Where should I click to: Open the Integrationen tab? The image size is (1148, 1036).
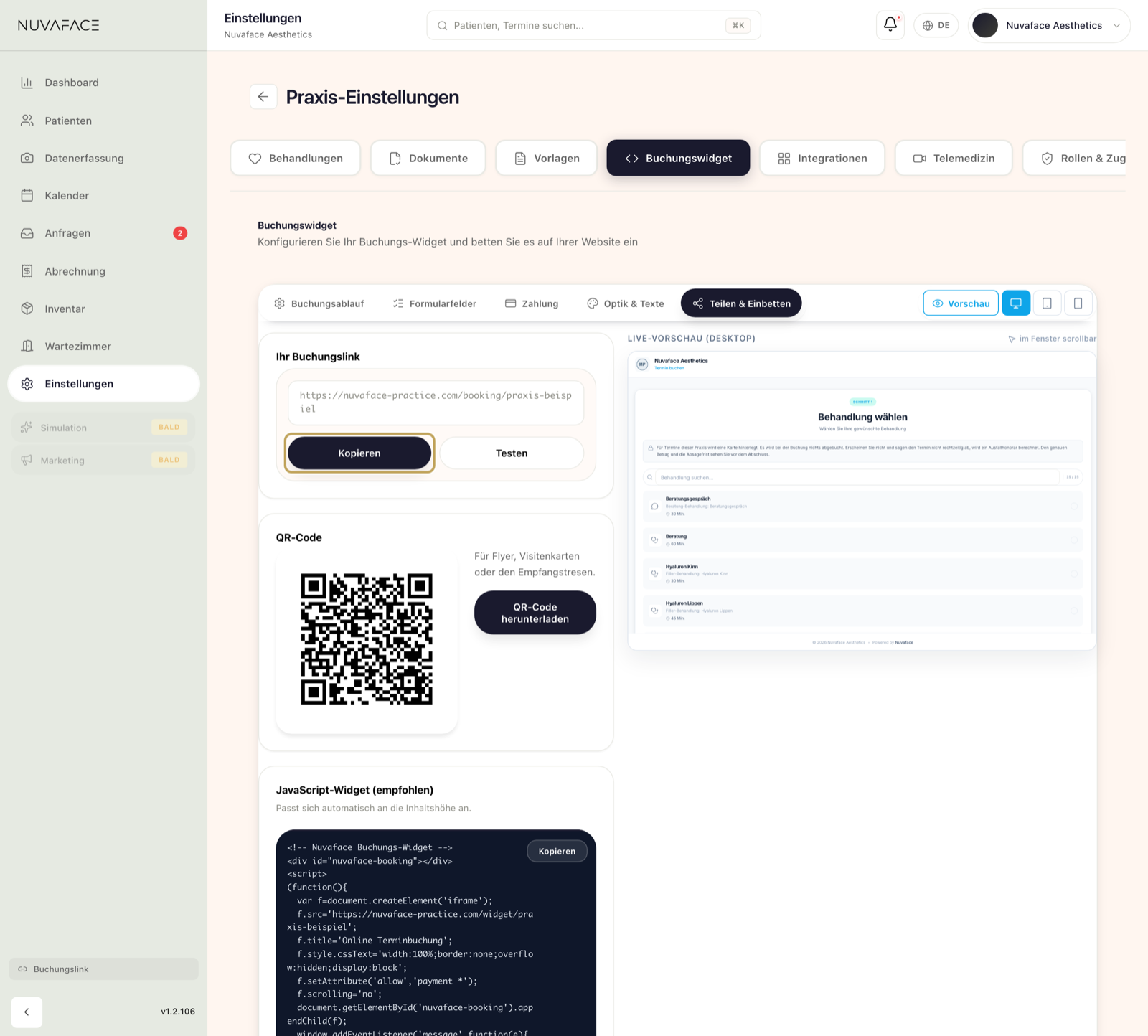click(x=822, y=158)
